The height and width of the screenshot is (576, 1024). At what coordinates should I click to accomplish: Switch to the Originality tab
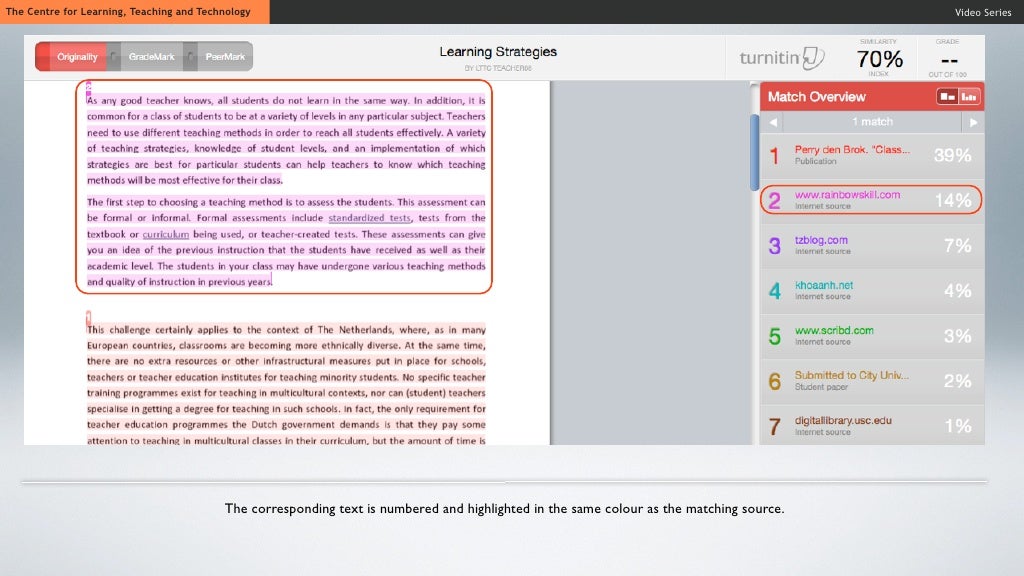pos(76,57)
